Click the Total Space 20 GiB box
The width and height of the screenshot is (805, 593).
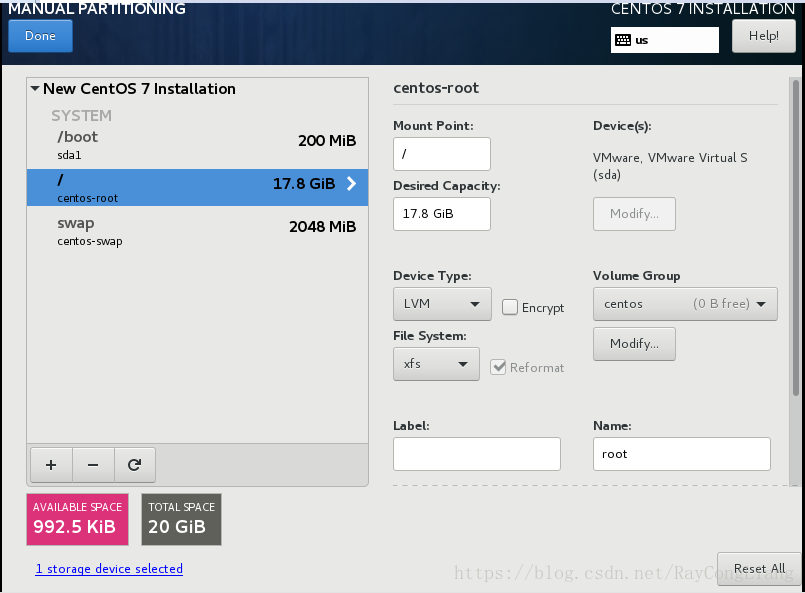click(x=181, y=519)
